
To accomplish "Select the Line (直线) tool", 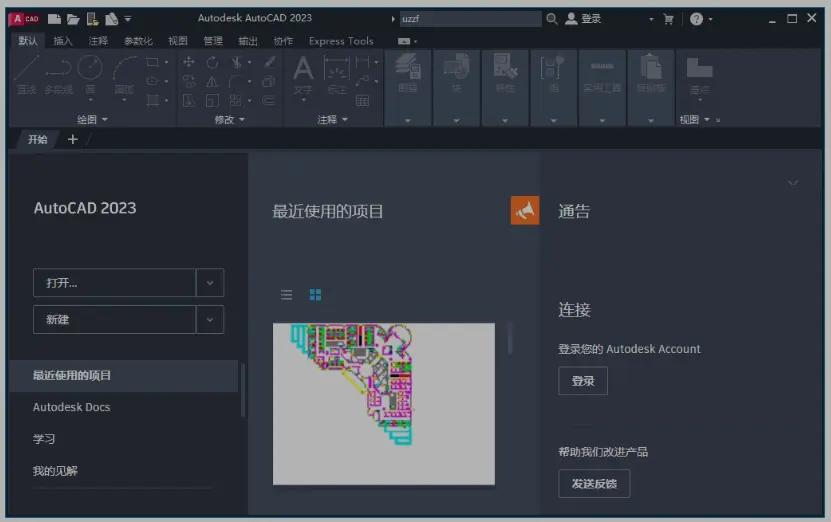I will [x=26, y=75].
